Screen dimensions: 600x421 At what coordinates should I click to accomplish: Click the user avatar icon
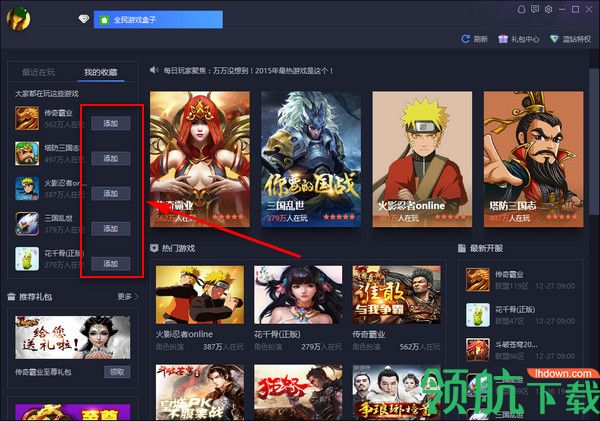(18, 19)
